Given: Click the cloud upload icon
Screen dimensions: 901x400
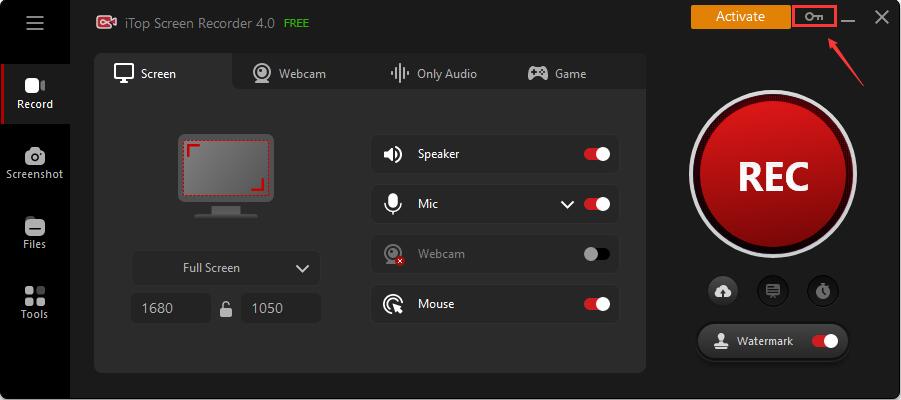Looking at the screenshot, I should point(723,291).
